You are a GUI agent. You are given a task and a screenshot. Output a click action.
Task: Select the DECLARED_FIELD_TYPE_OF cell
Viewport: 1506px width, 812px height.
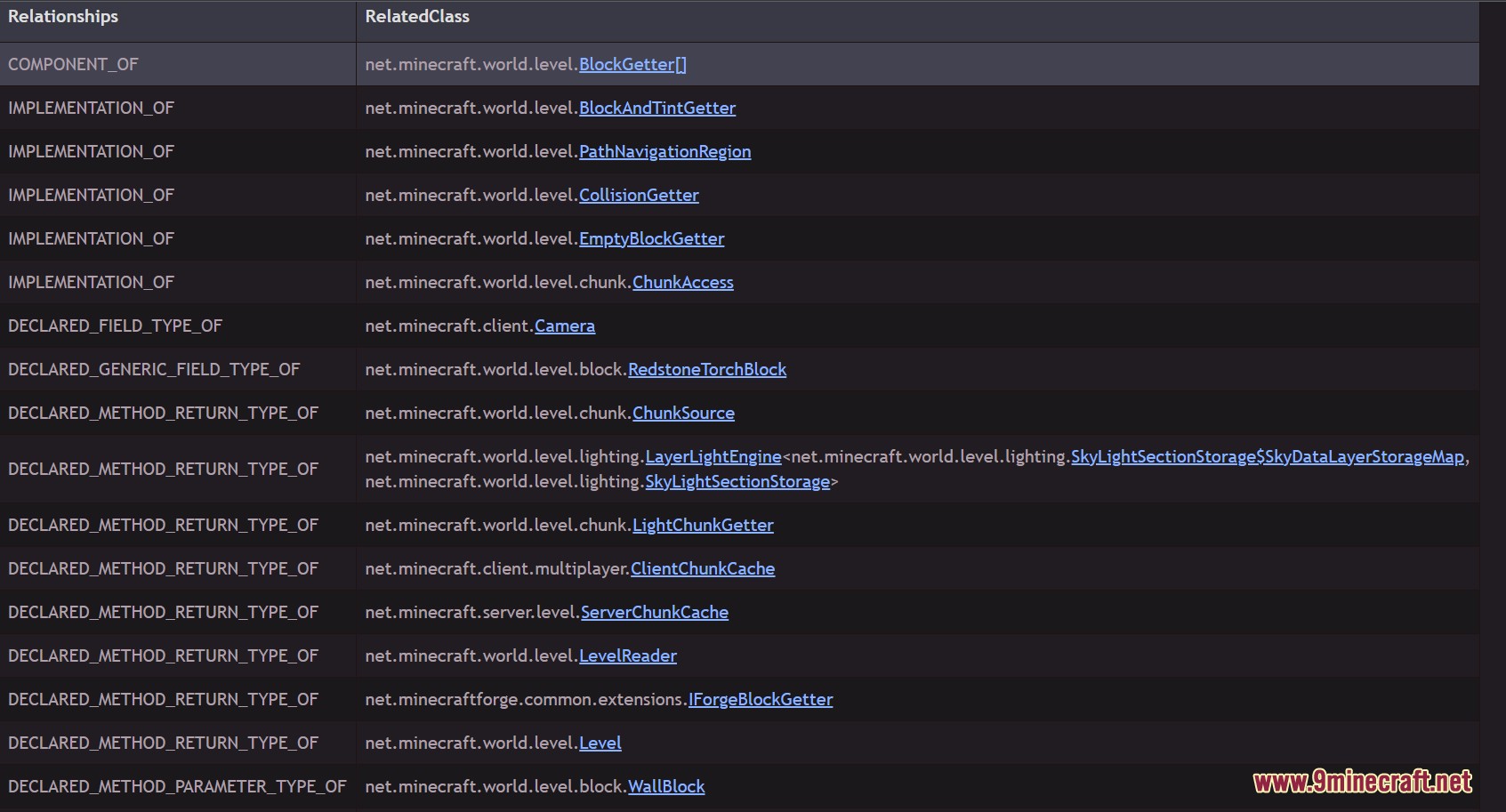click(x=178, y=326)
